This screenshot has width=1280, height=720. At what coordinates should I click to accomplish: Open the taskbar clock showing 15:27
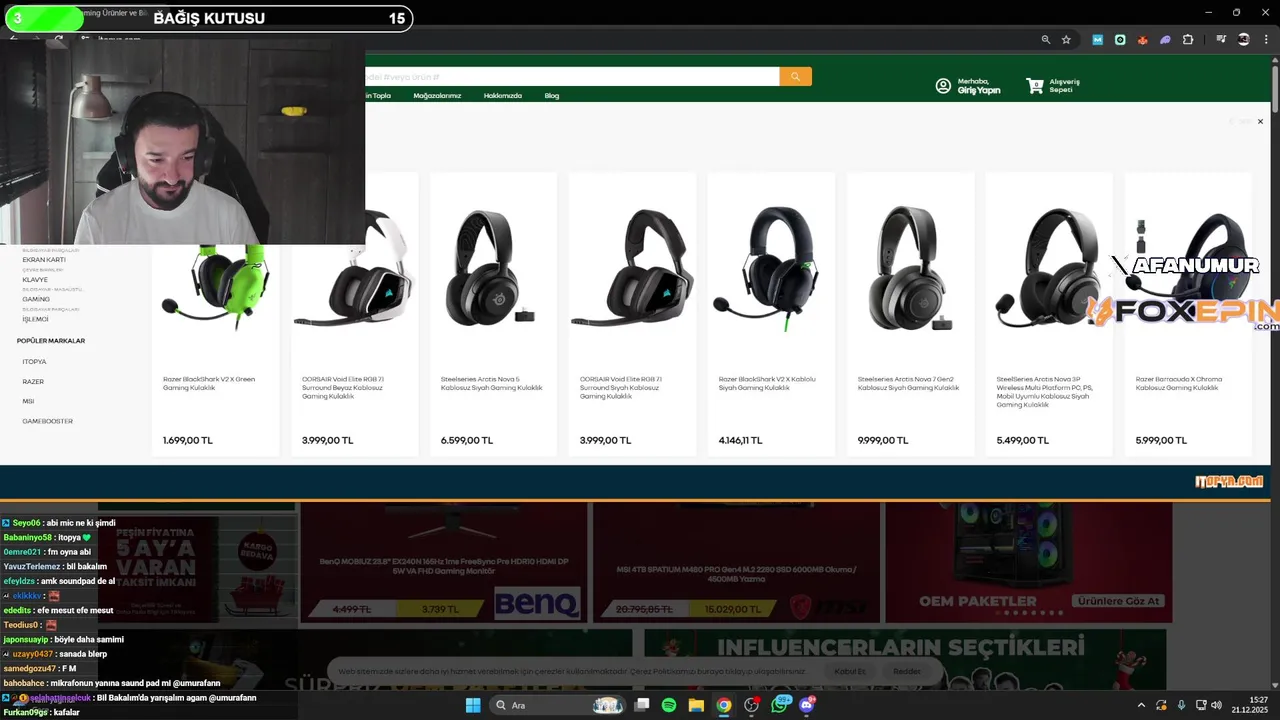click(x=1252, y=705)
